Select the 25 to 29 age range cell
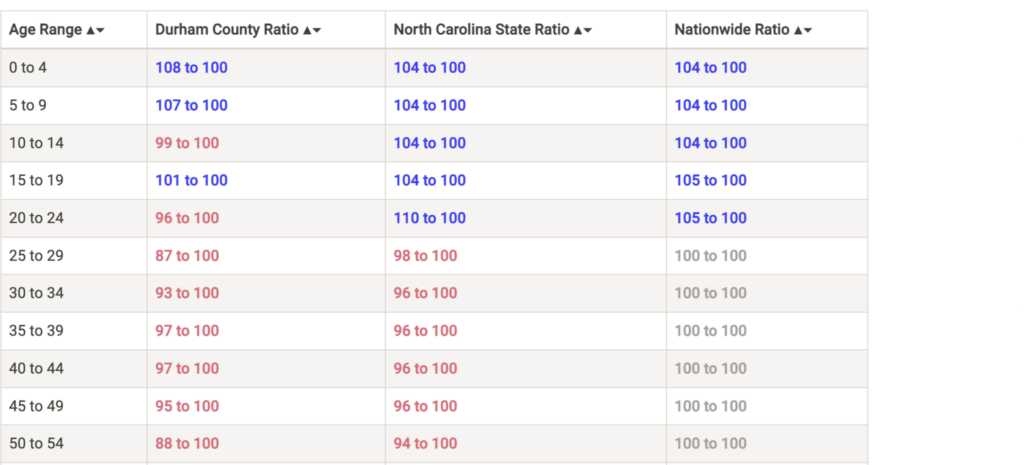Viewport: 1024px width, 465px height. [x=36, y=256]
